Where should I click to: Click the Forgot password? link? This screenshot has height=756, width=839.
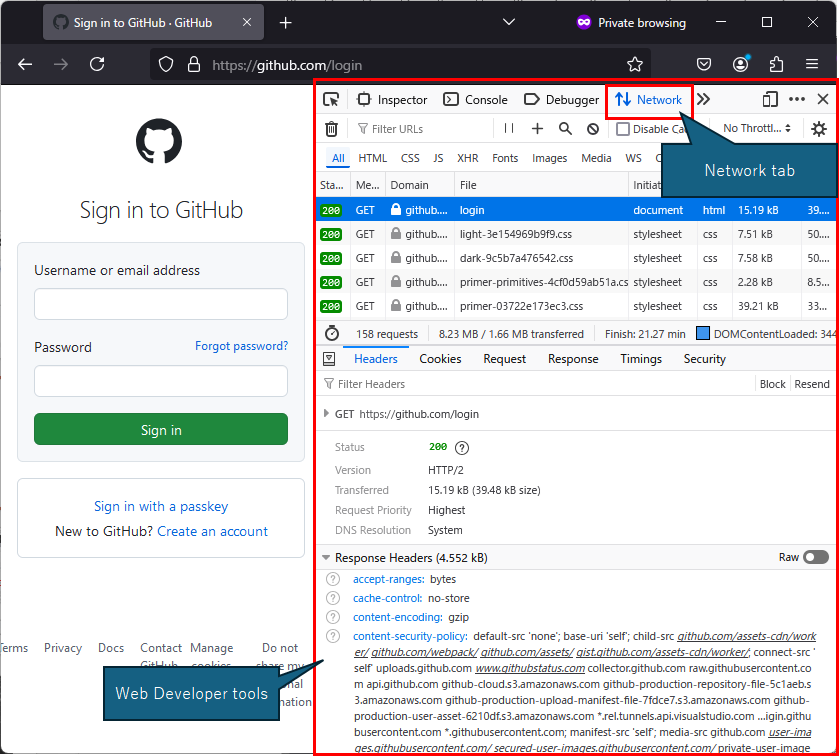pyautogui.click(x=241, y=346)
